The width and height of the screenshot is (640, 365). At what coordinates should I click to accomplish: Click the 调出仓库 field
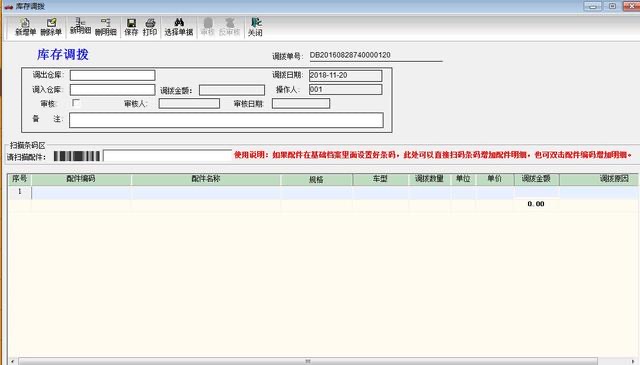coord(113,75)
